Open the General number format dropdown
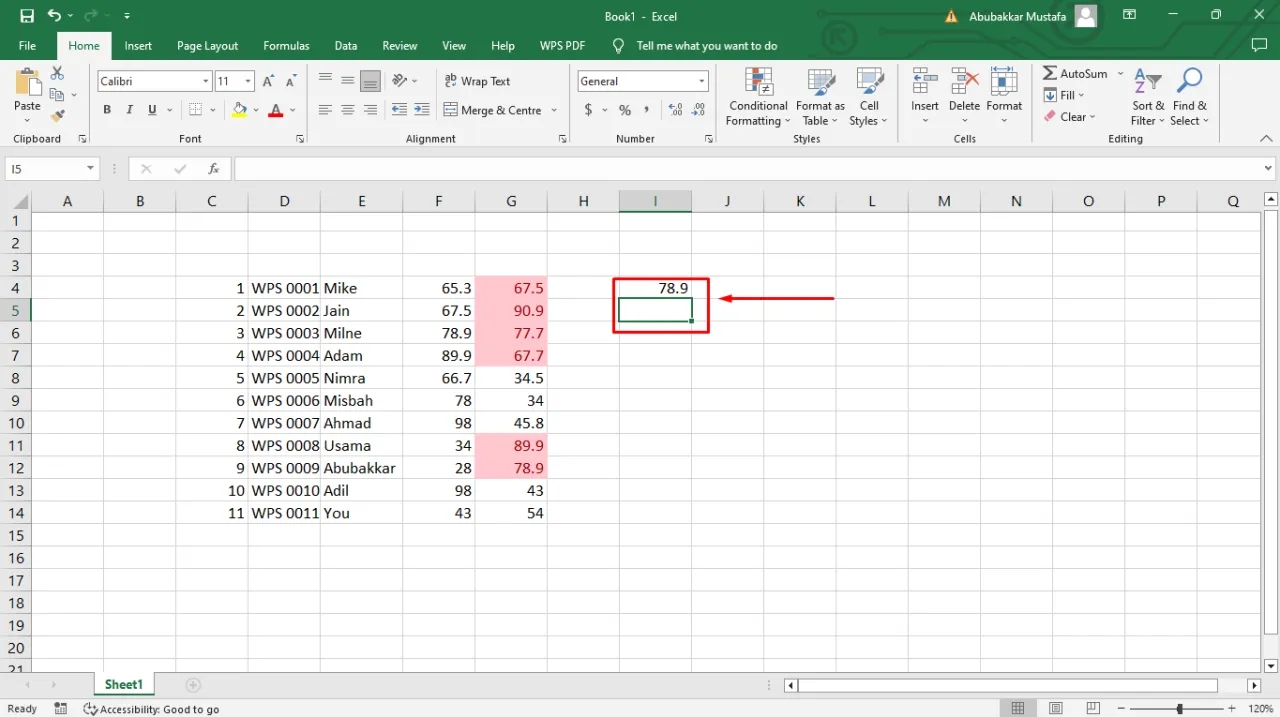This screenshot has width=1280, height=717. tap(702, 82)
